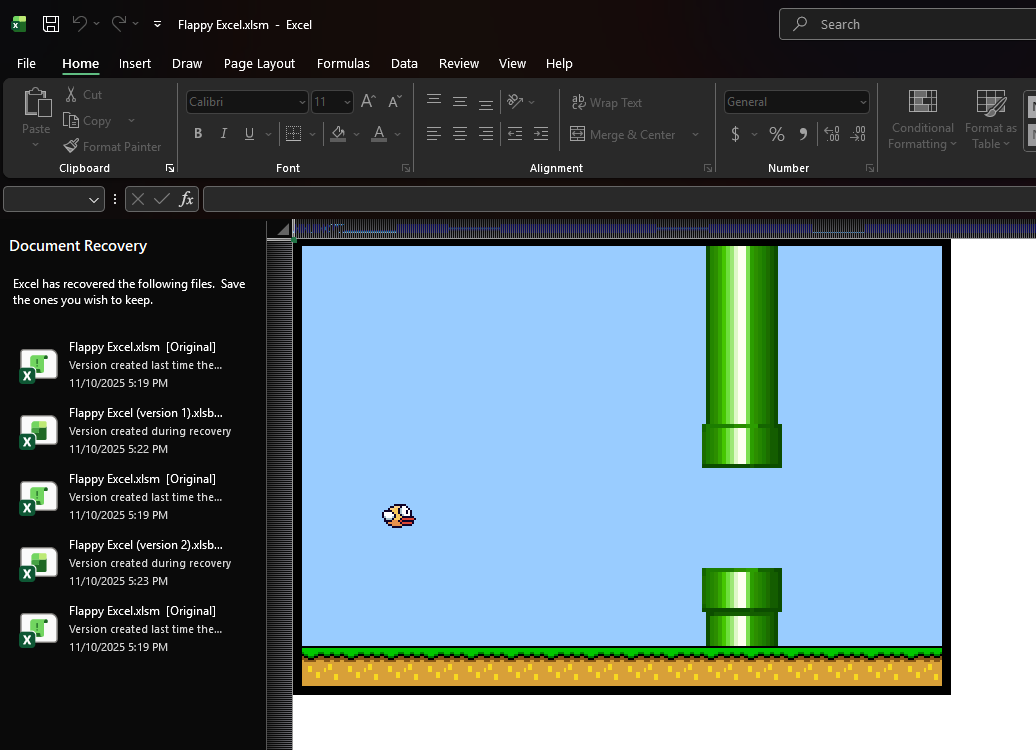The height and width of the screenshot is (750, 1036).
Task: Switch to the Formulas tab
Action: click(343, 63)
